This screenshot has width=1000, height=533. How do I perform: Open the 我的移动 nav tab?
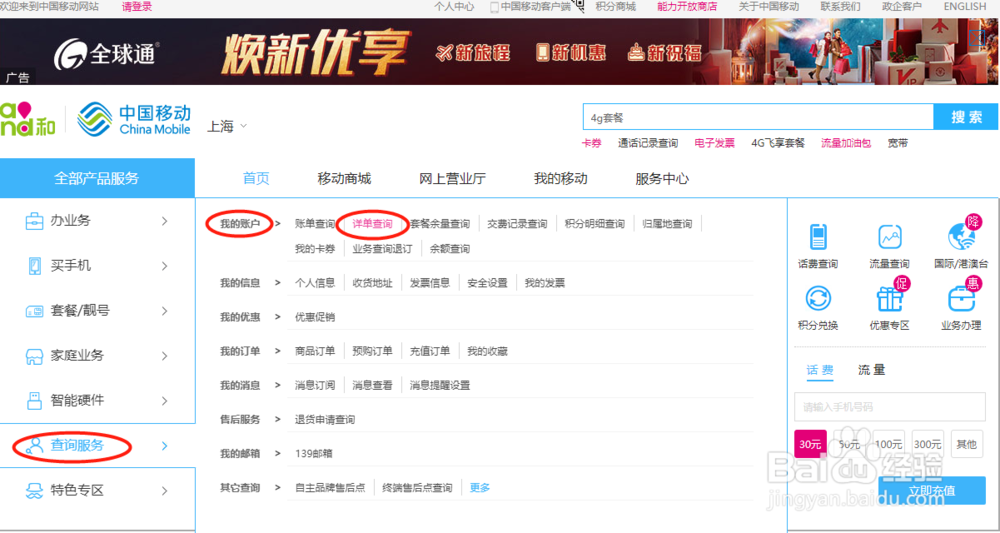click(x=561, y=179)
